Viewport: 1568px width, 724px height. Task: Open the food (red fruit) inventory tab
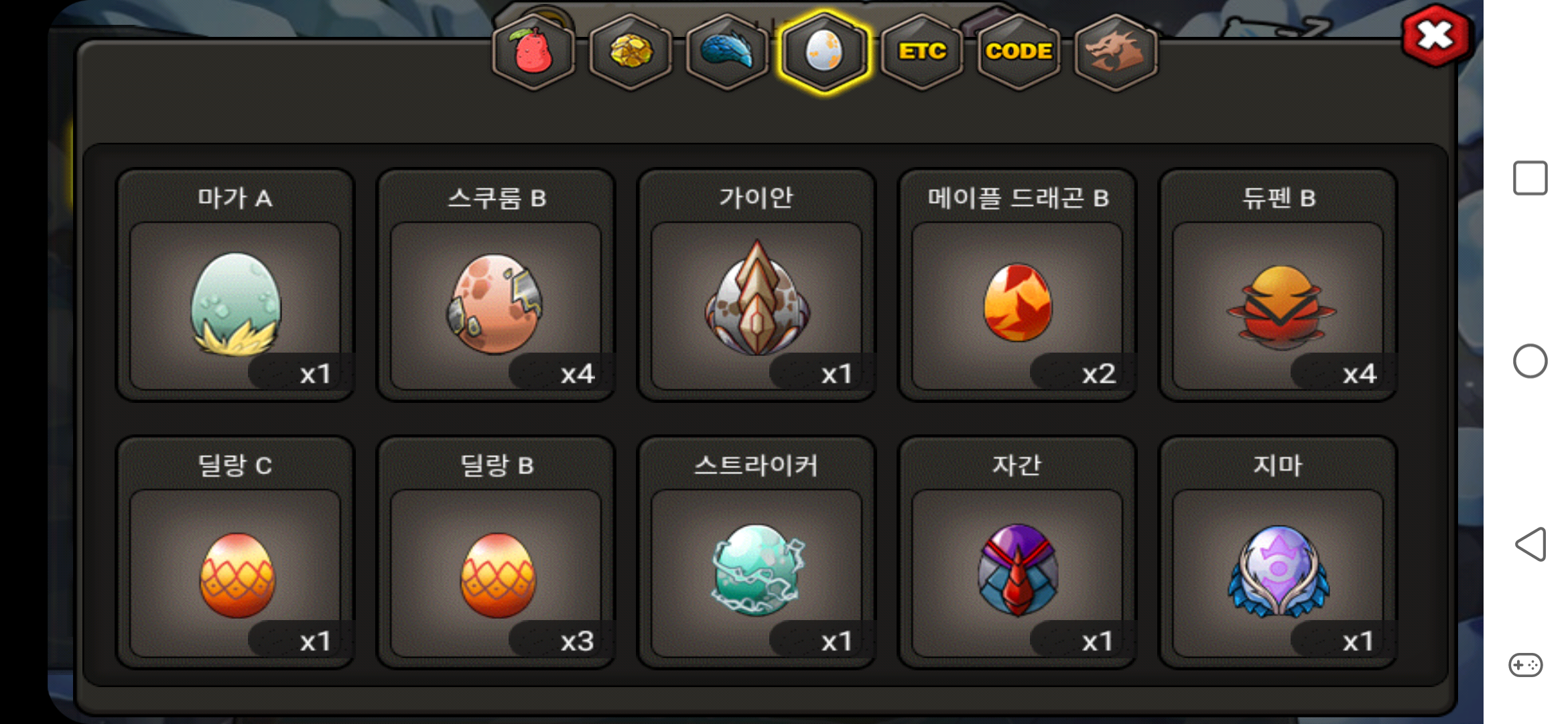(x=533, y=52)
